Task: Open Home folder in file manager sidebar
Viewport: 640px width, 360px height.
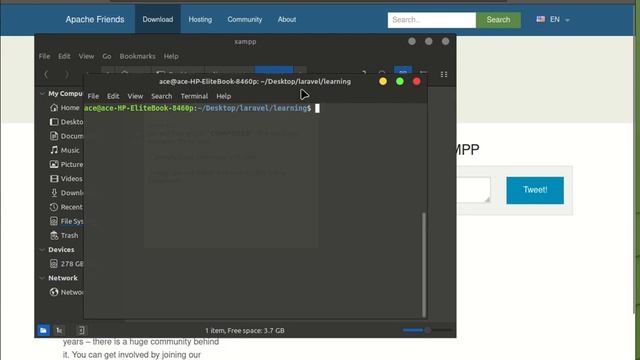Action: pos(65,108)
